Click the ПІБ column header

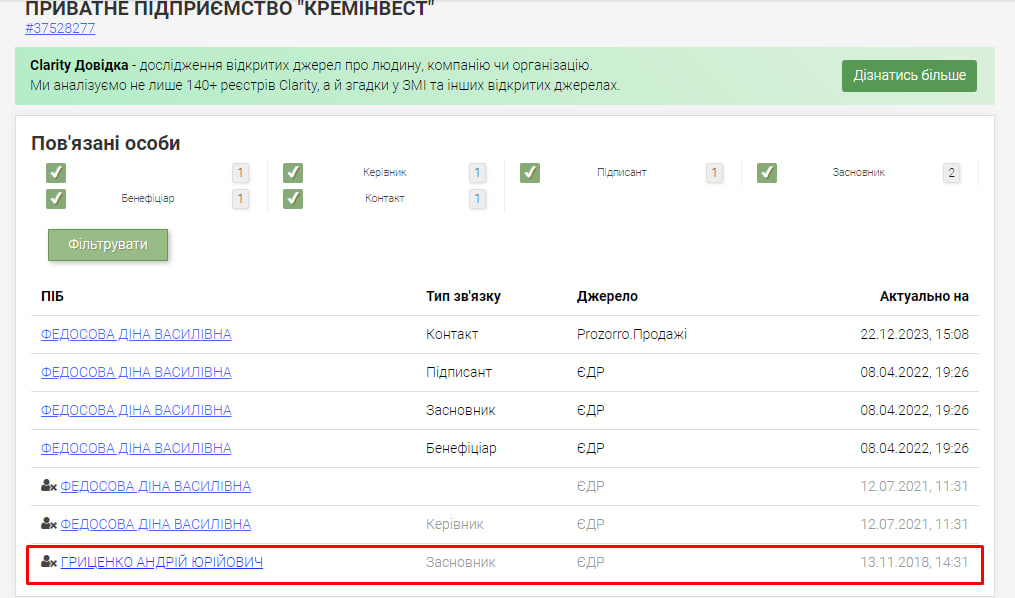(x=52, y=296)
